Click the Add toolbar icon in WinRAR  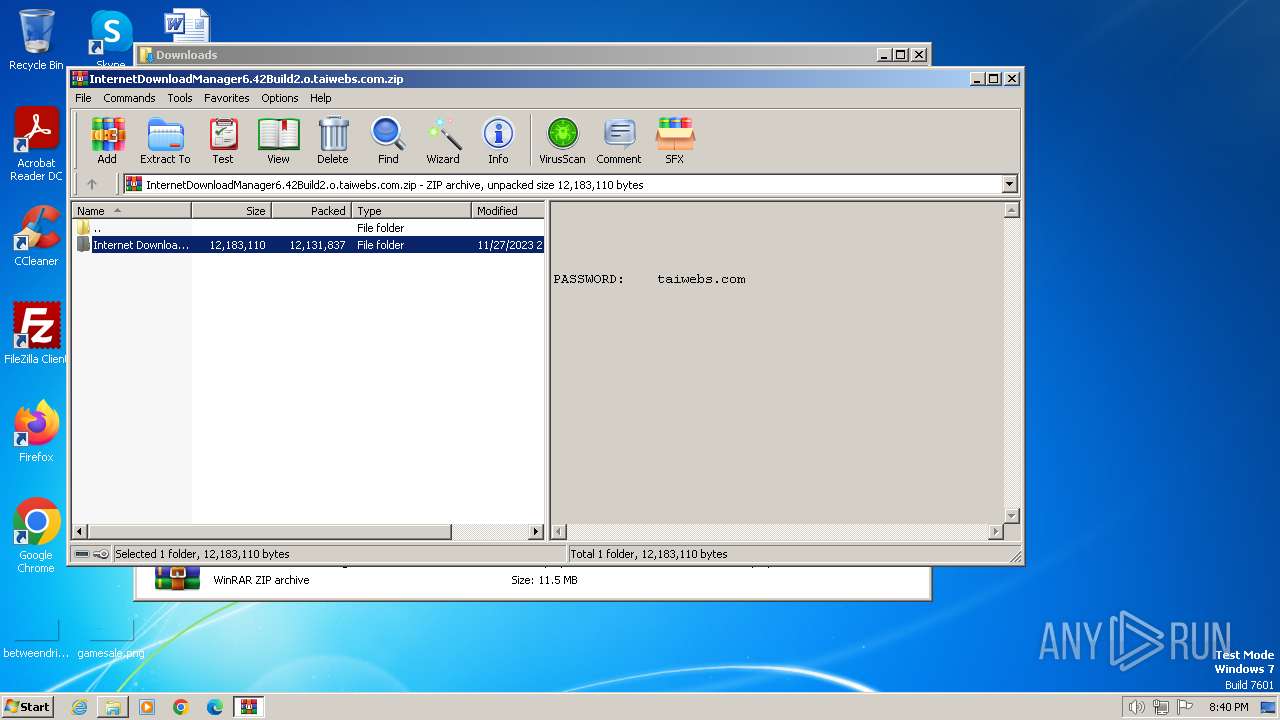(107, 140)
